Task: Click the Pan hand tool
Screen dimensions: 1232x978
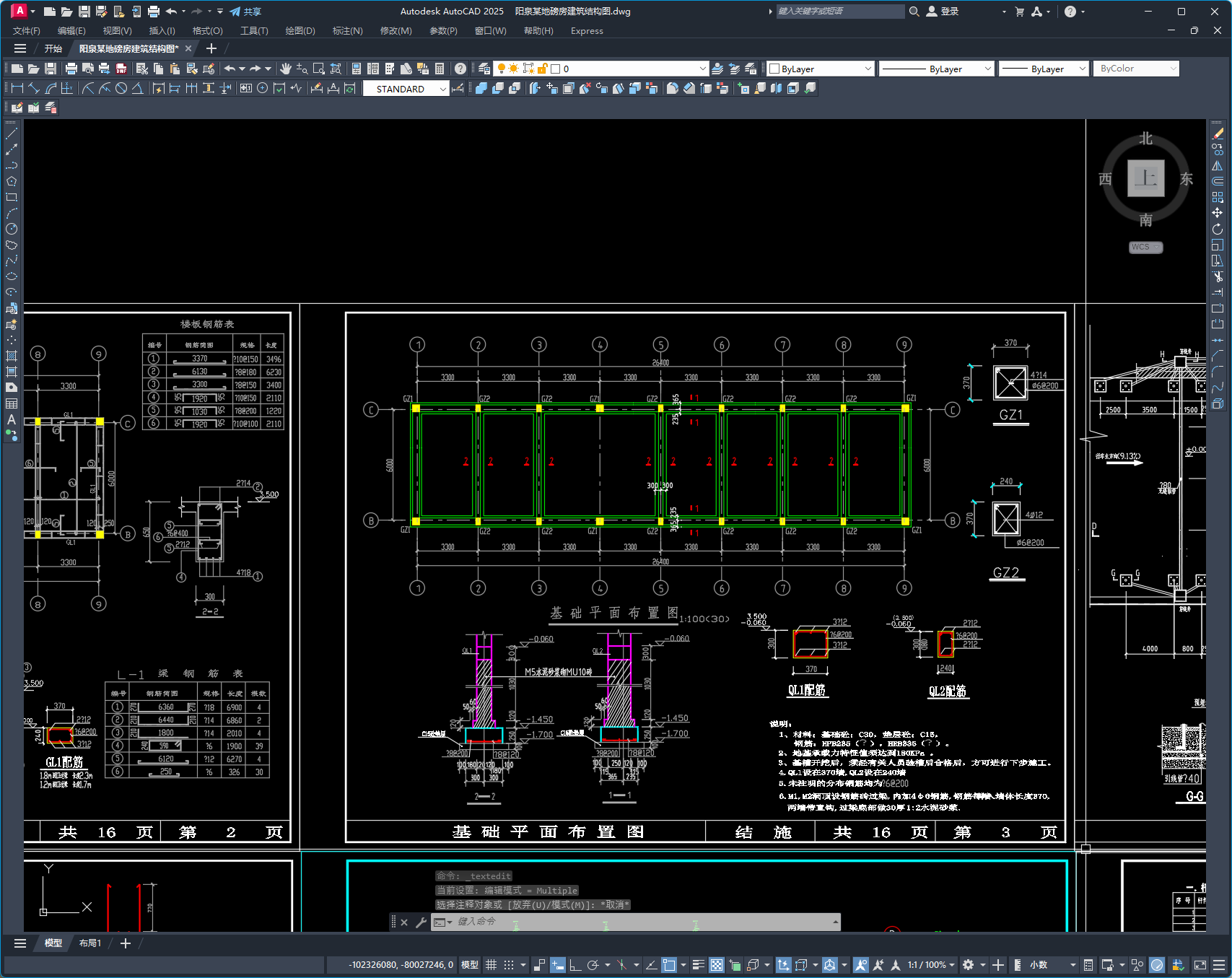Action: click(x=286, y=69)
